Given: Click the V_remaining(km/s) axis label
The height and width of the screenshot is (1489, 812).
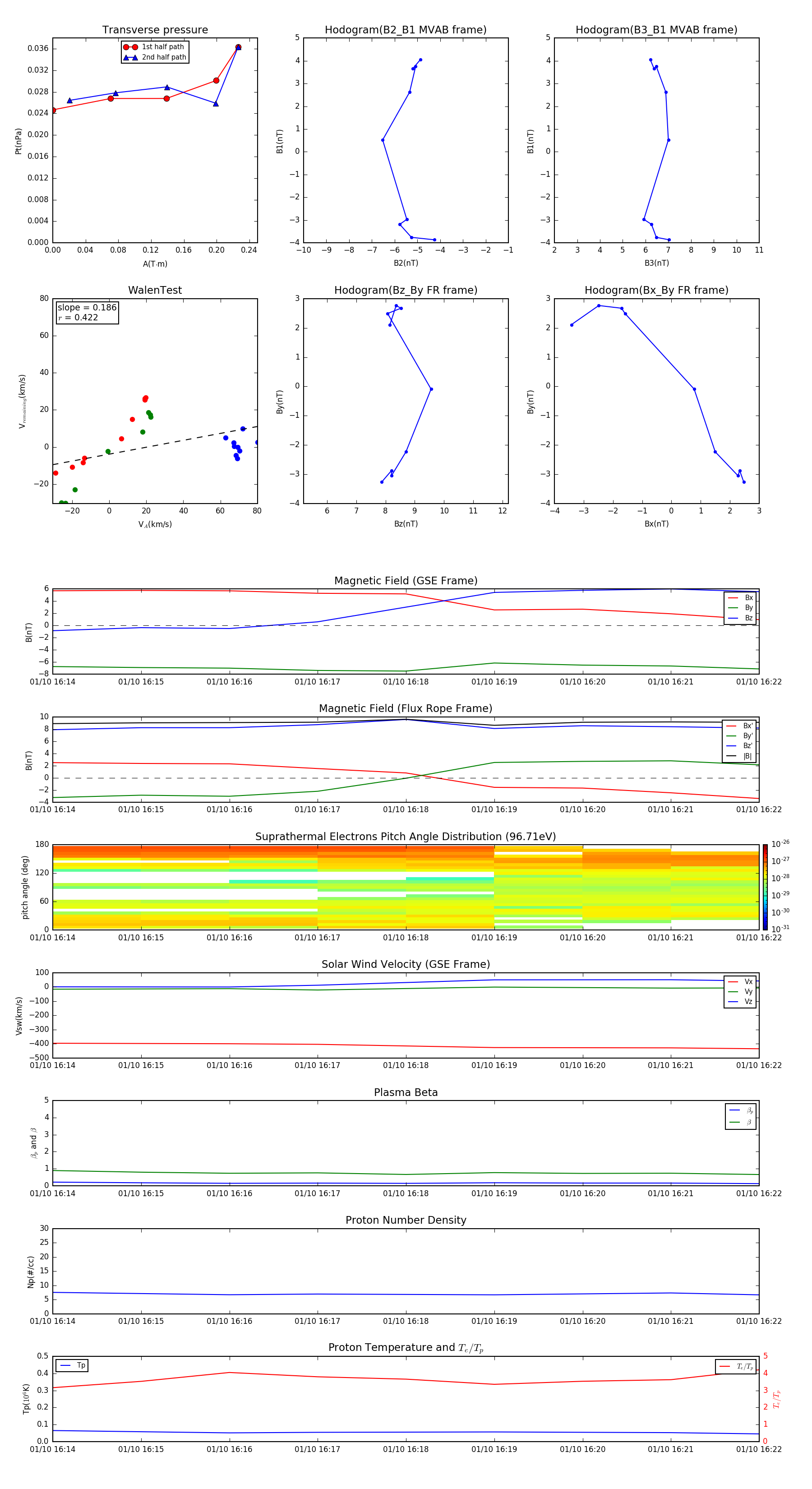Looking at the screenshot, I should coord(23,401).
